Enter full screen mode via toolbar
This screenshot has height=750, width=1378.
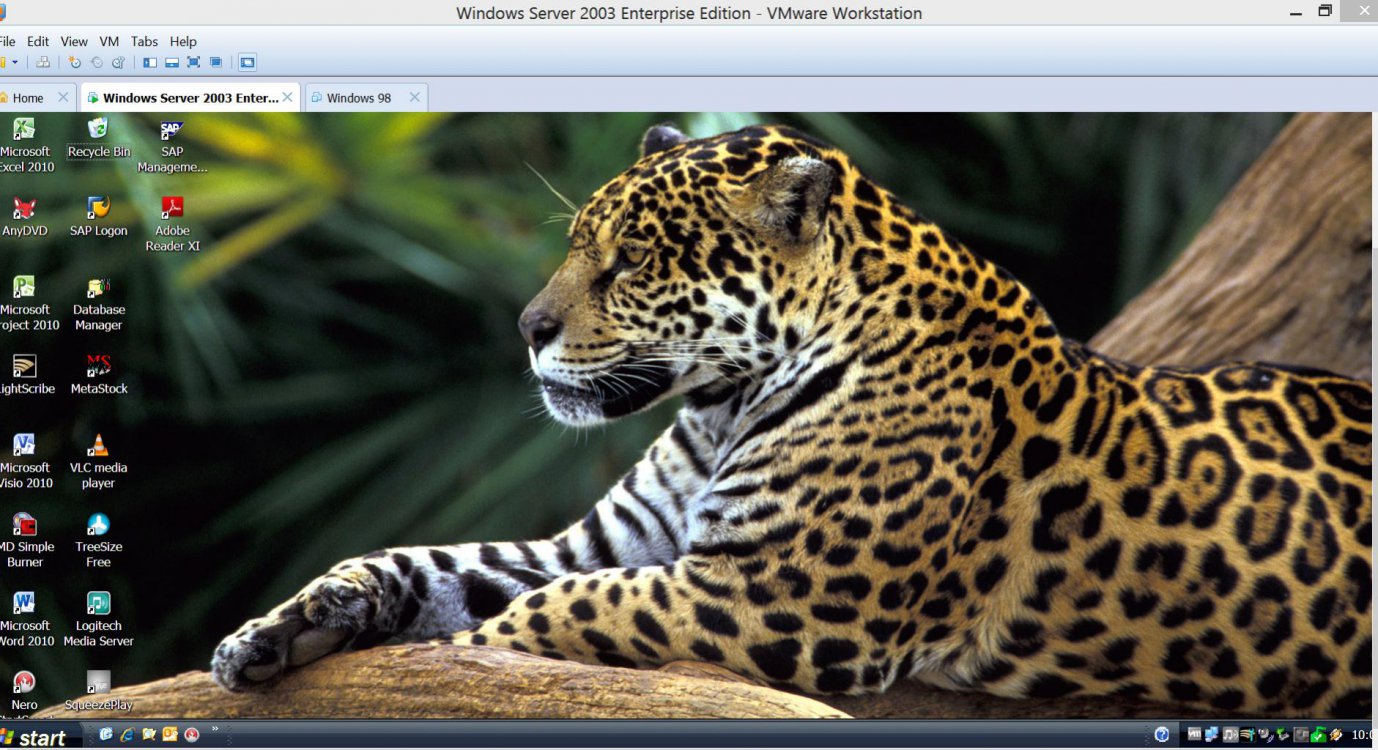pyautogui.click(x=193, y=62)
